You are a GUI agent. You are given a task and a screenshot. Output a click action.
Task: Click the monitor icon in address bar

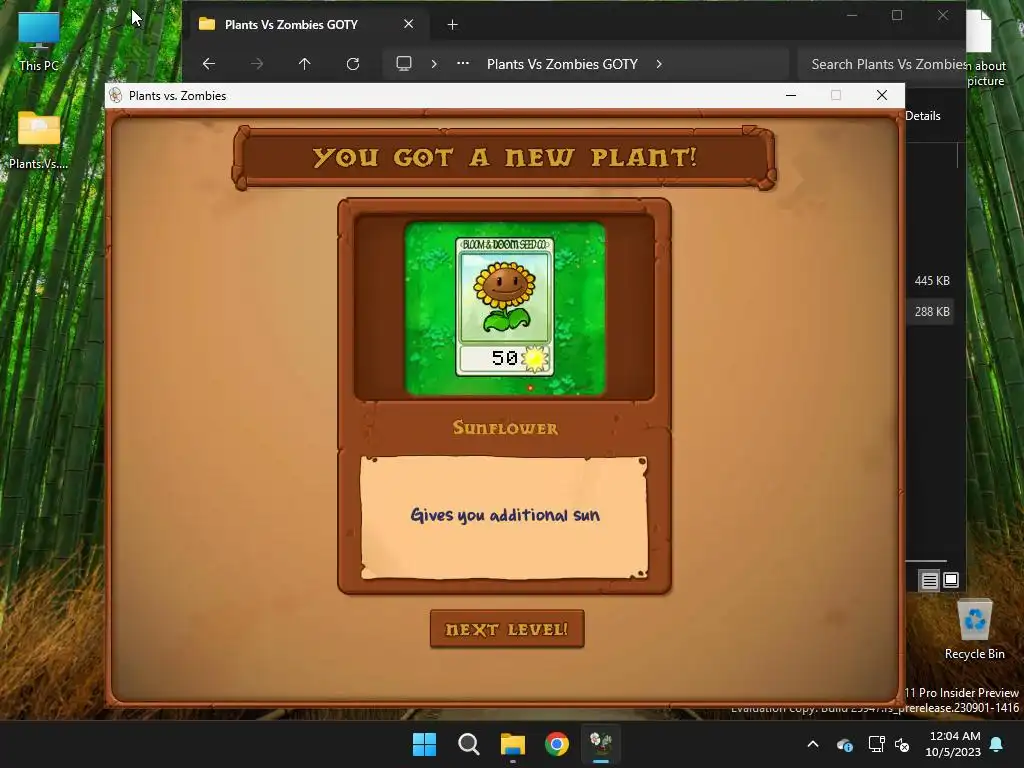[x=404, y=64]
